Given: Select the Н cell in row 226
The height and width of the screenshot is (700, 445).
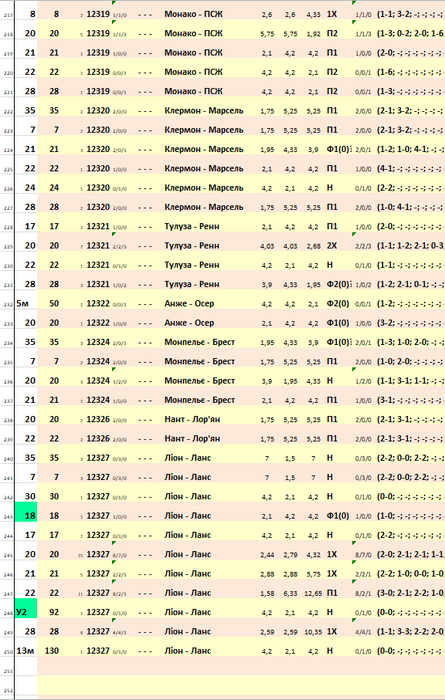Looking at the screenshot, I should (x=330, y=188).
